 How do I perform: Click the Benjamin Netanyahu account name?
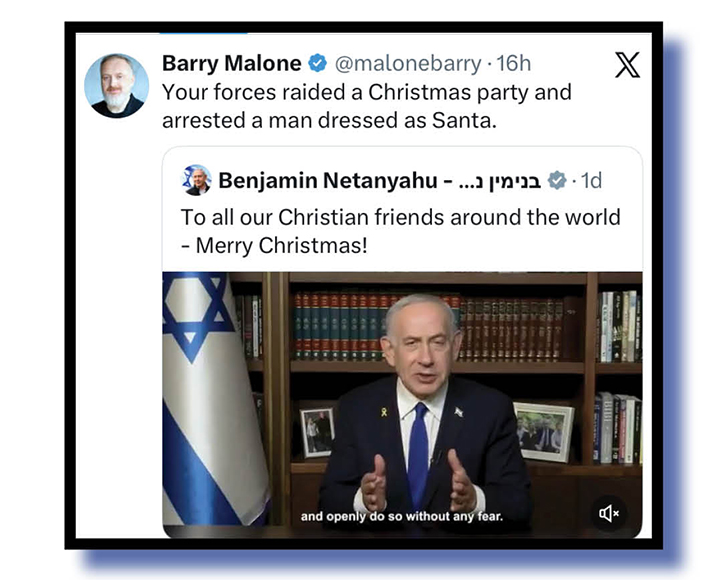coord(328,180)
